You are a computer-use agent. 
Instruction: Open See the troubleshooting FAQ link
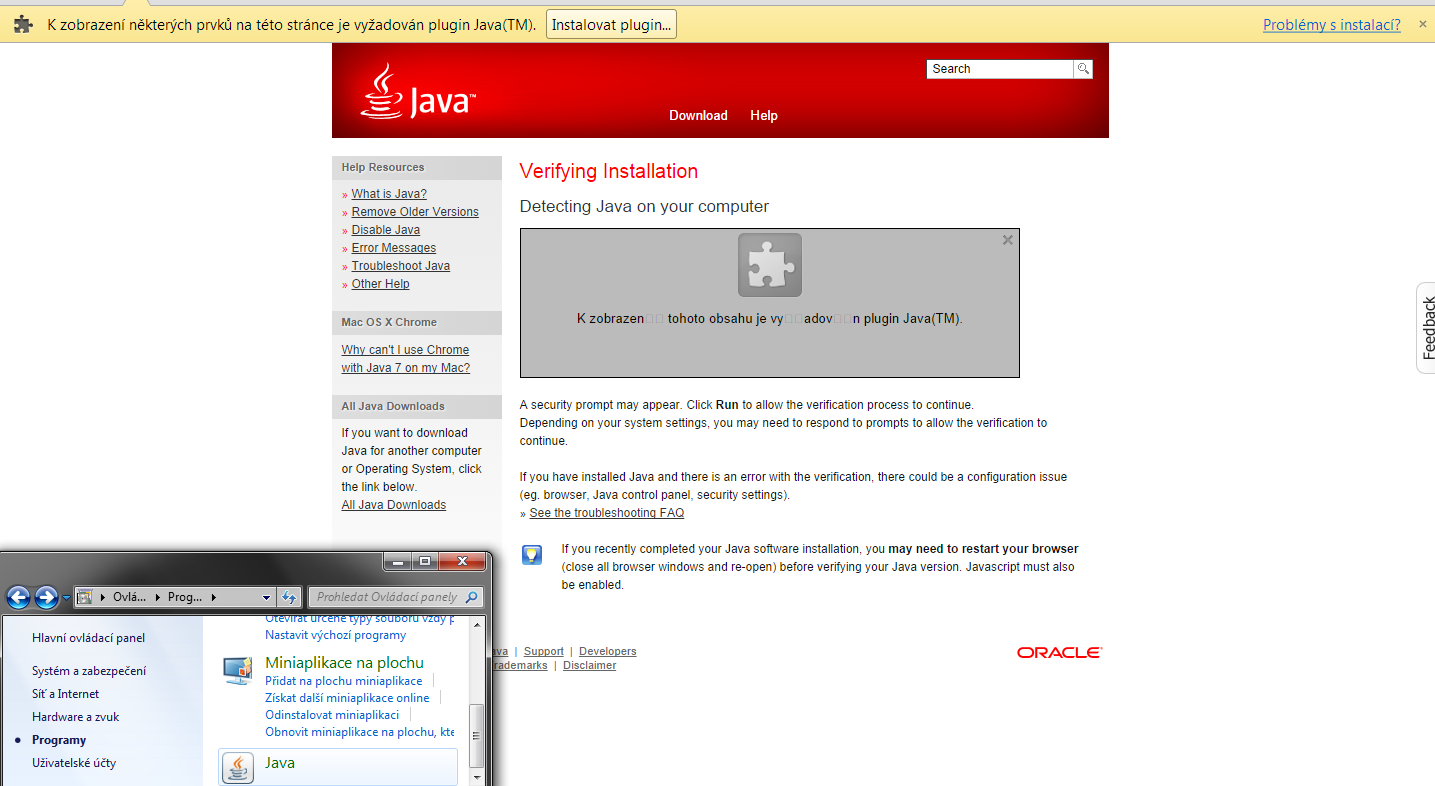click(607, 513)
